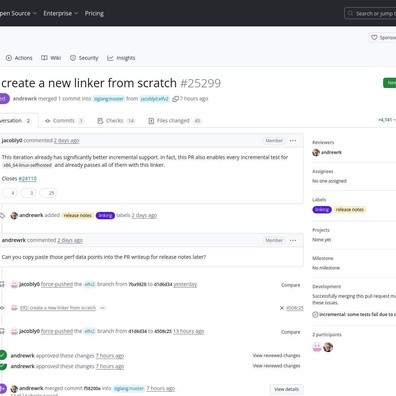This screenshot has height=396, width=396.
Task: Open options menu on andrewrk's comment
Action: click(x=293, y=240)
